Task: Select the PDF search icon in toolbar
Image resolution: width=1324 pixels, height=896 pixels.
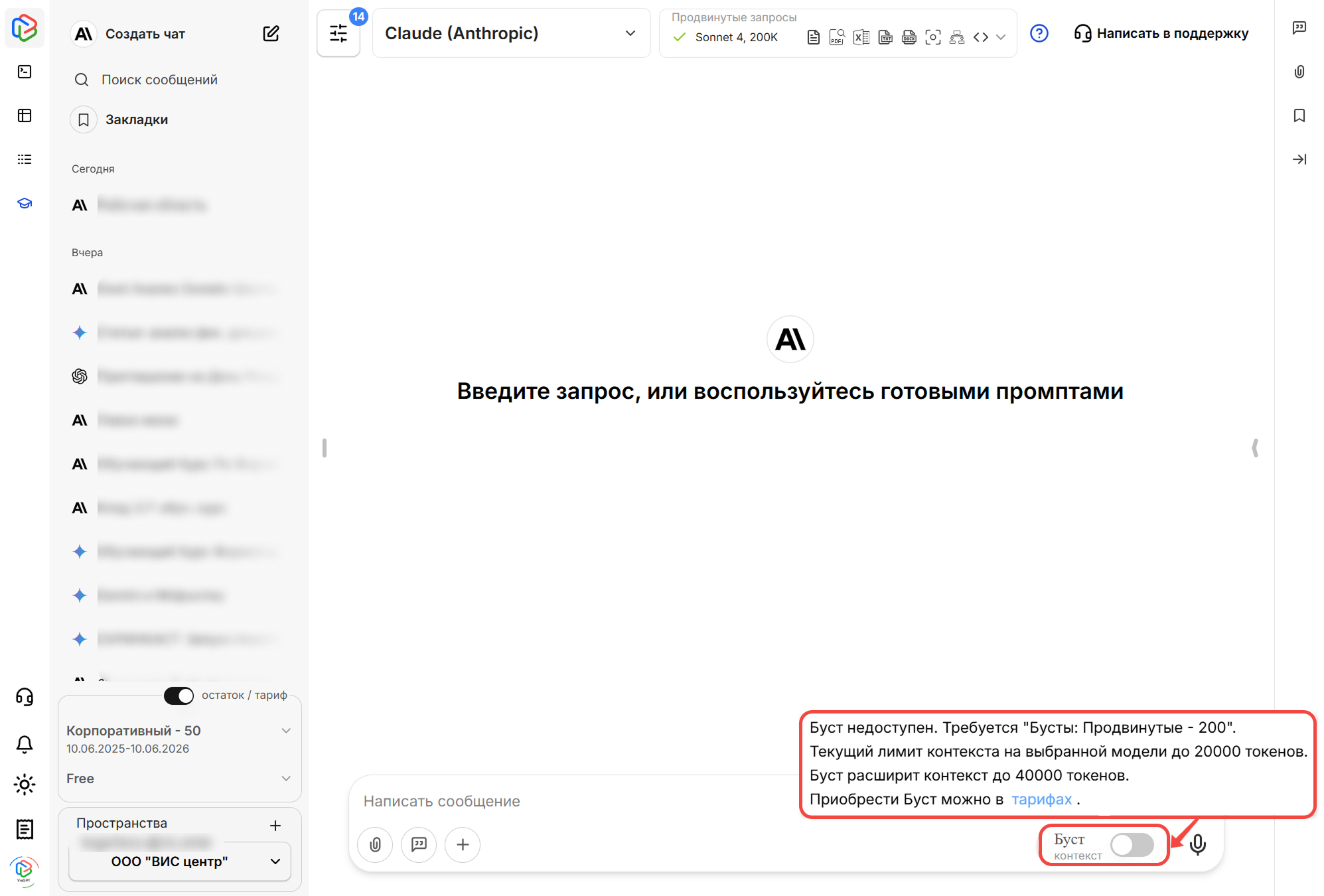Action: click(837, 37)
